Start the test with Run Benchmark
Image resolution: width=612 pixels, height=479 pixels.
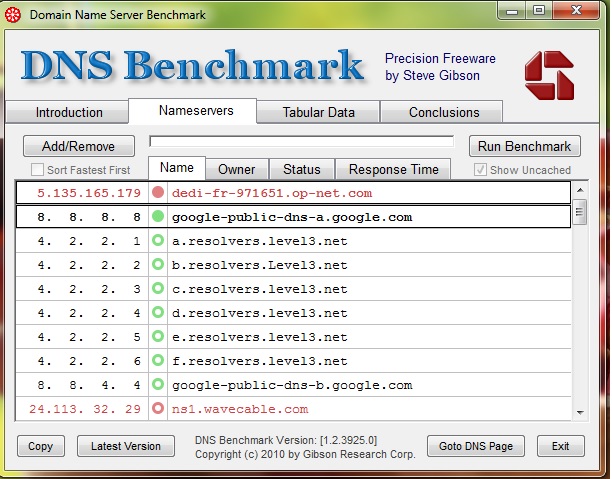[x=525, y=146]
